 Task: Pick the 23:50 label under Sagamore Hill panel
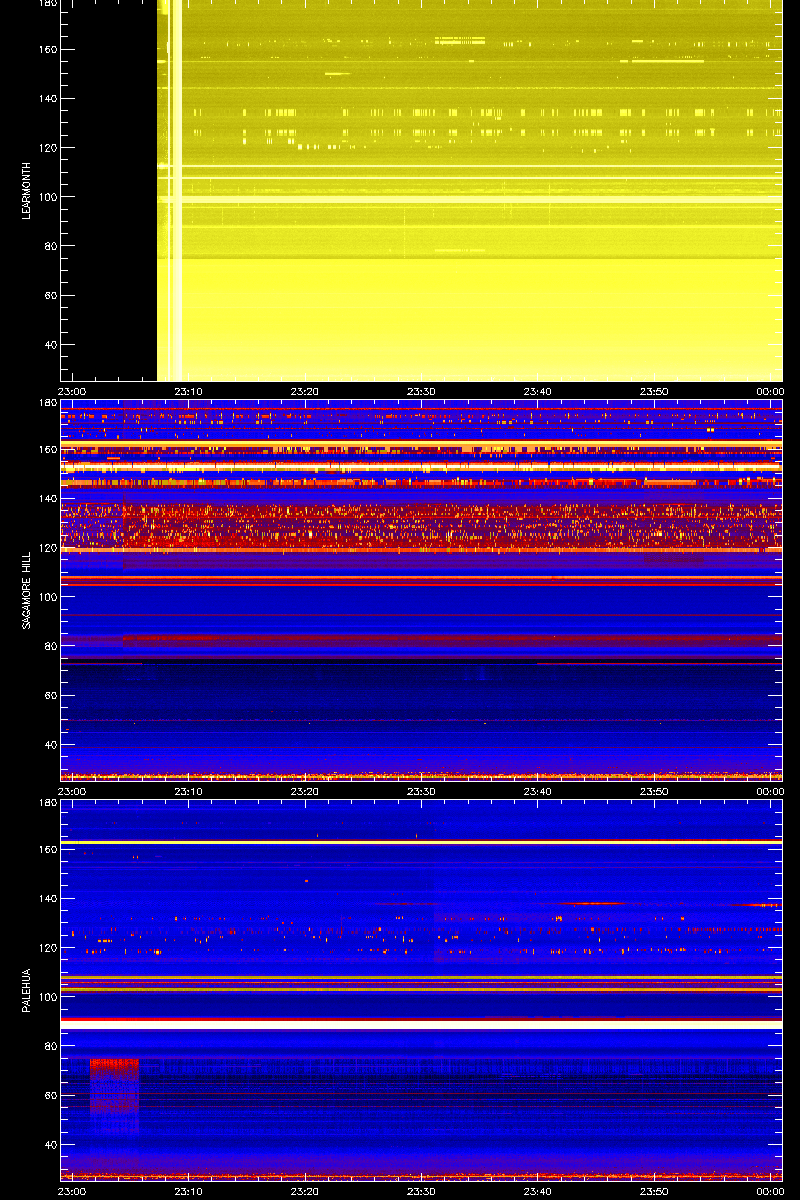click(654, 791)
